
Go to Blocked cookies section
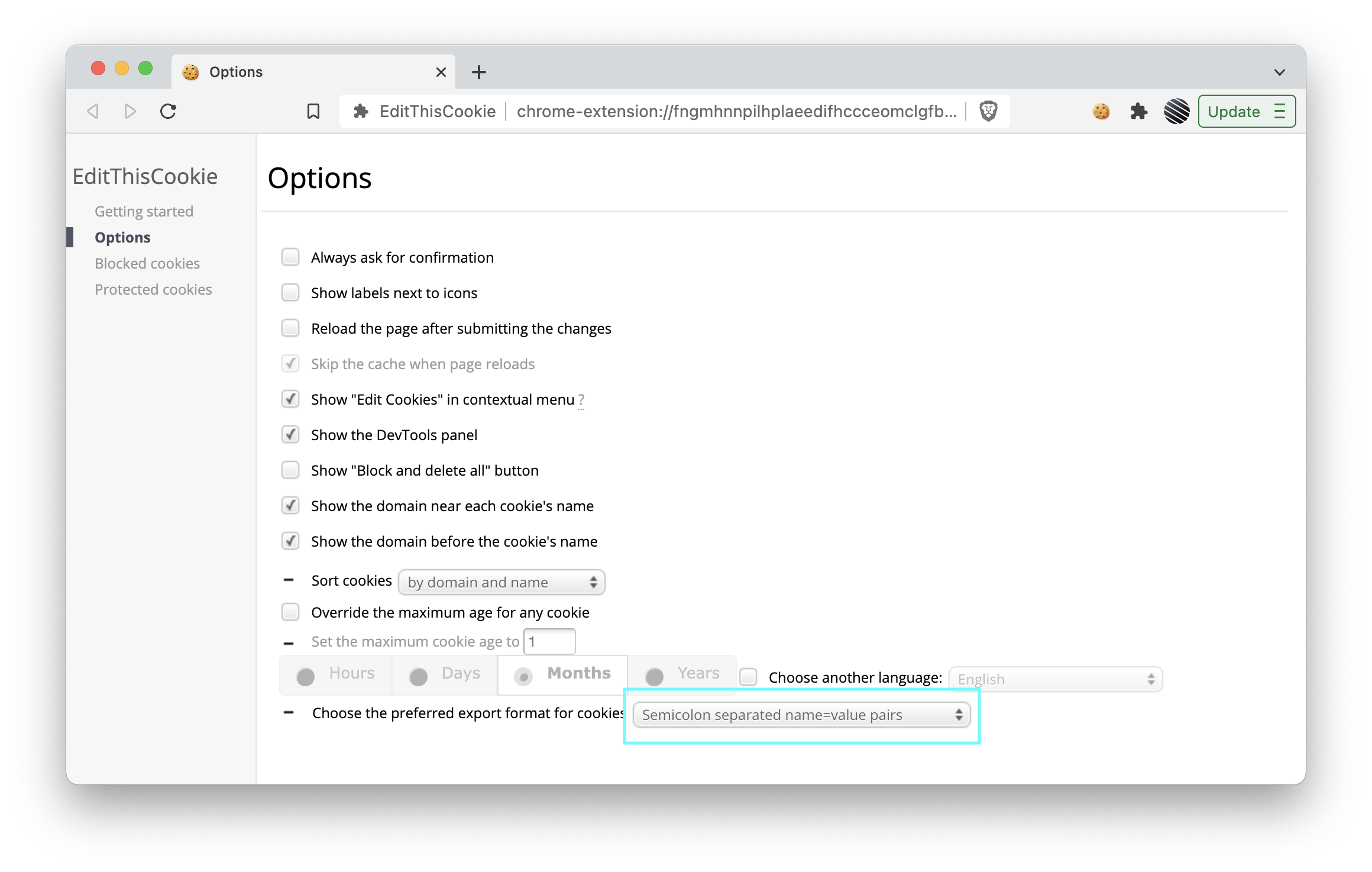(147, 263)
